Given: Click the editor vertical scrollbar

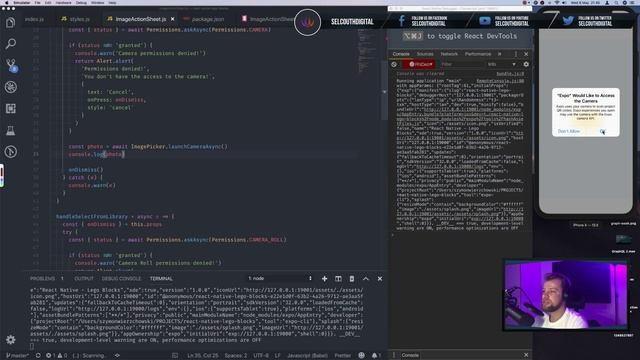Looking at the screenshot, I should [x=384, y=92].
